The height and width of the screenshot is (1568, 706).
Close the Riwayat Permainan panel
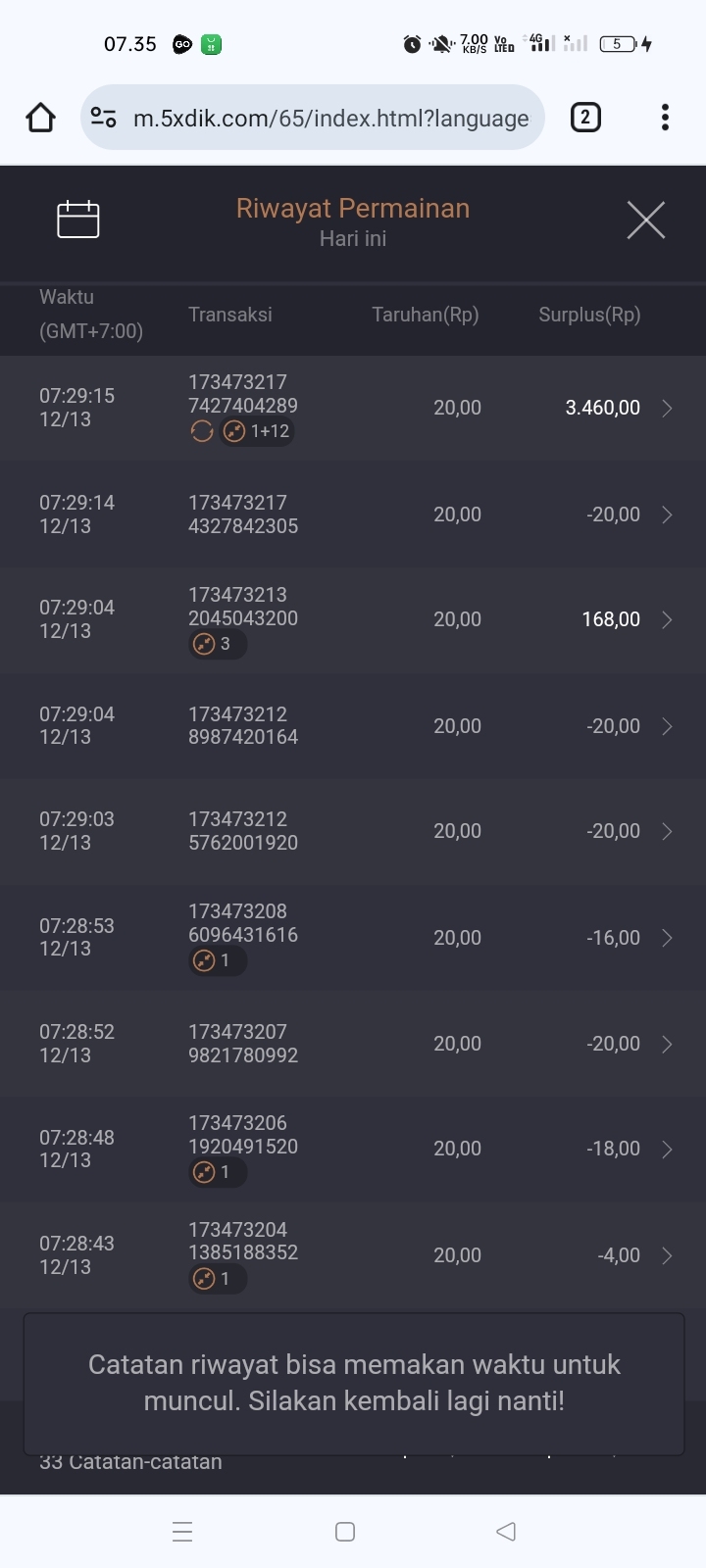point(645,220)
